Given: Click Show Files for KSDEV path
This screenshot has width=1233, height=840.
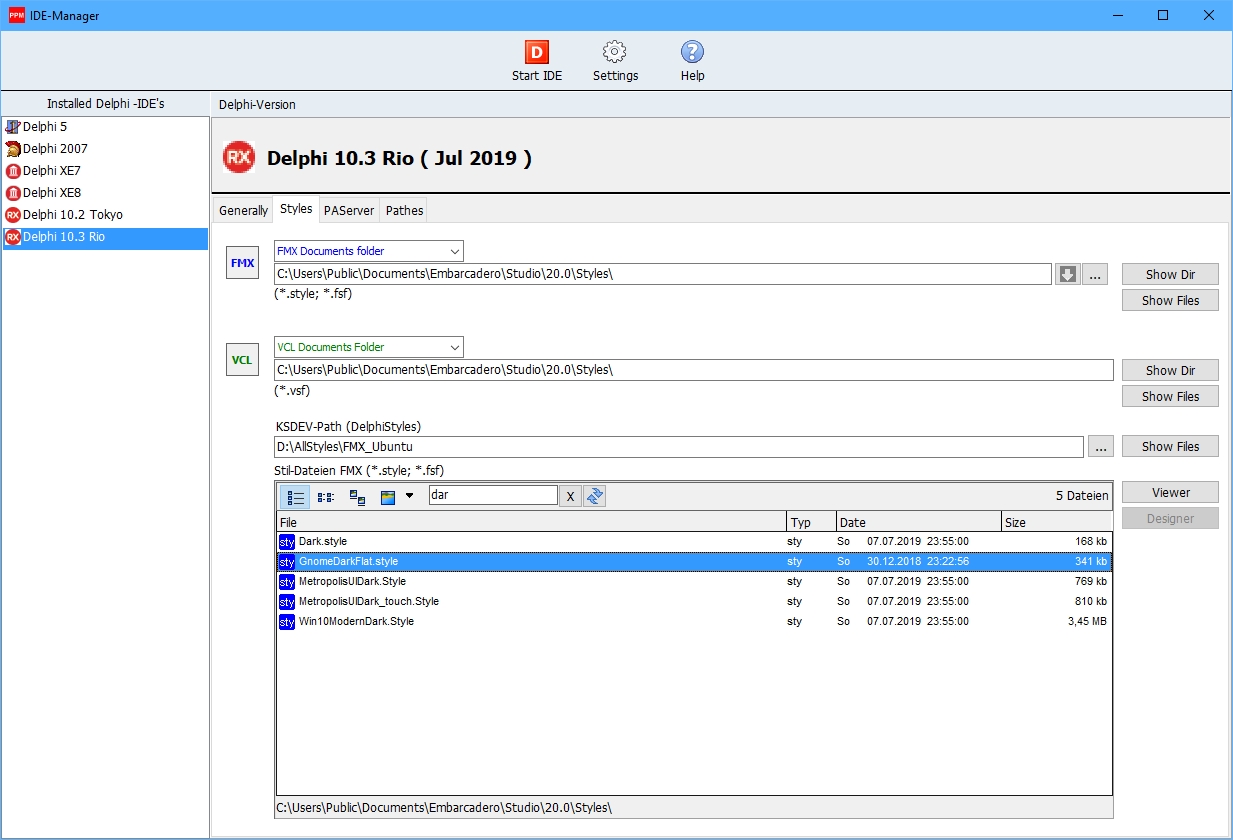Looking at the screenshot, I should click(x=1170, y=446).
